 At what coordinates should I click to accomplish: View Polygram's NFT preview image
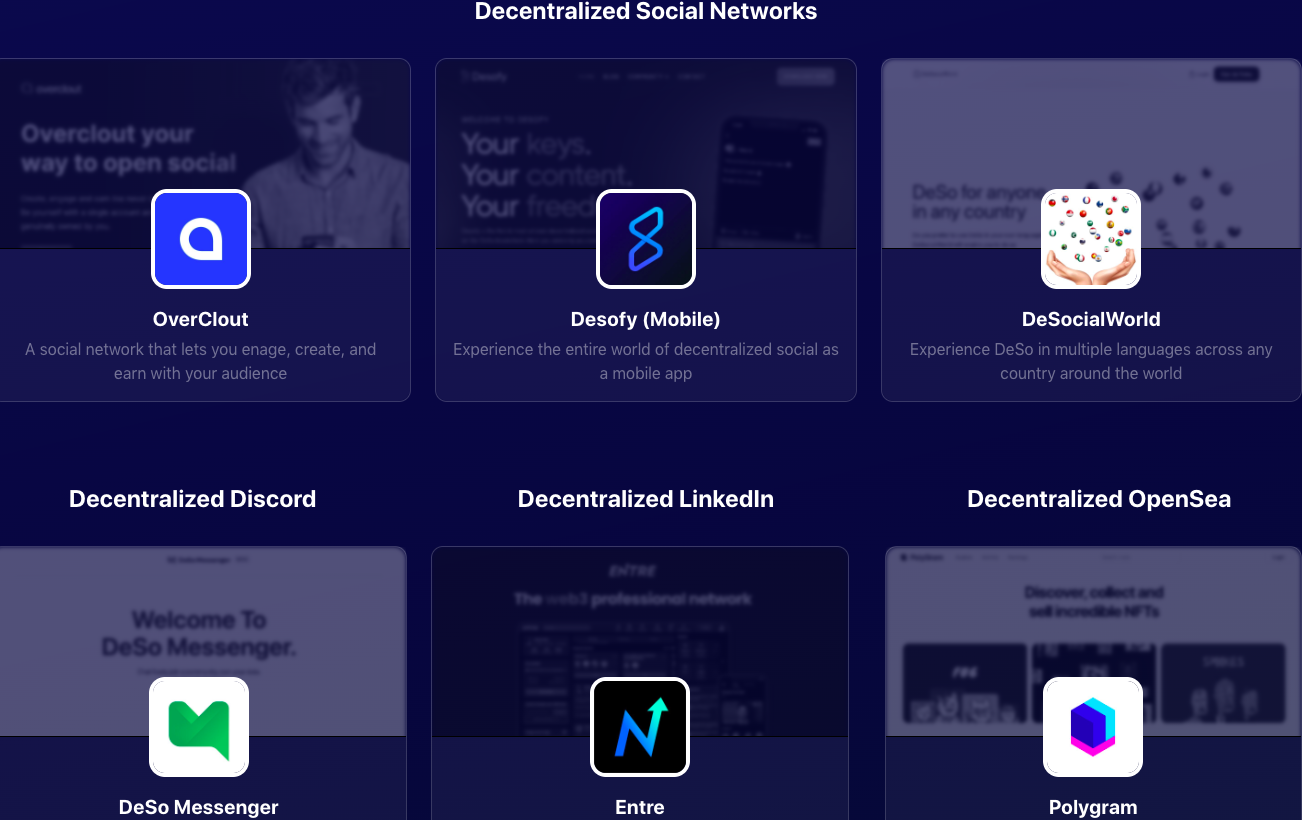pos(1094,641)
